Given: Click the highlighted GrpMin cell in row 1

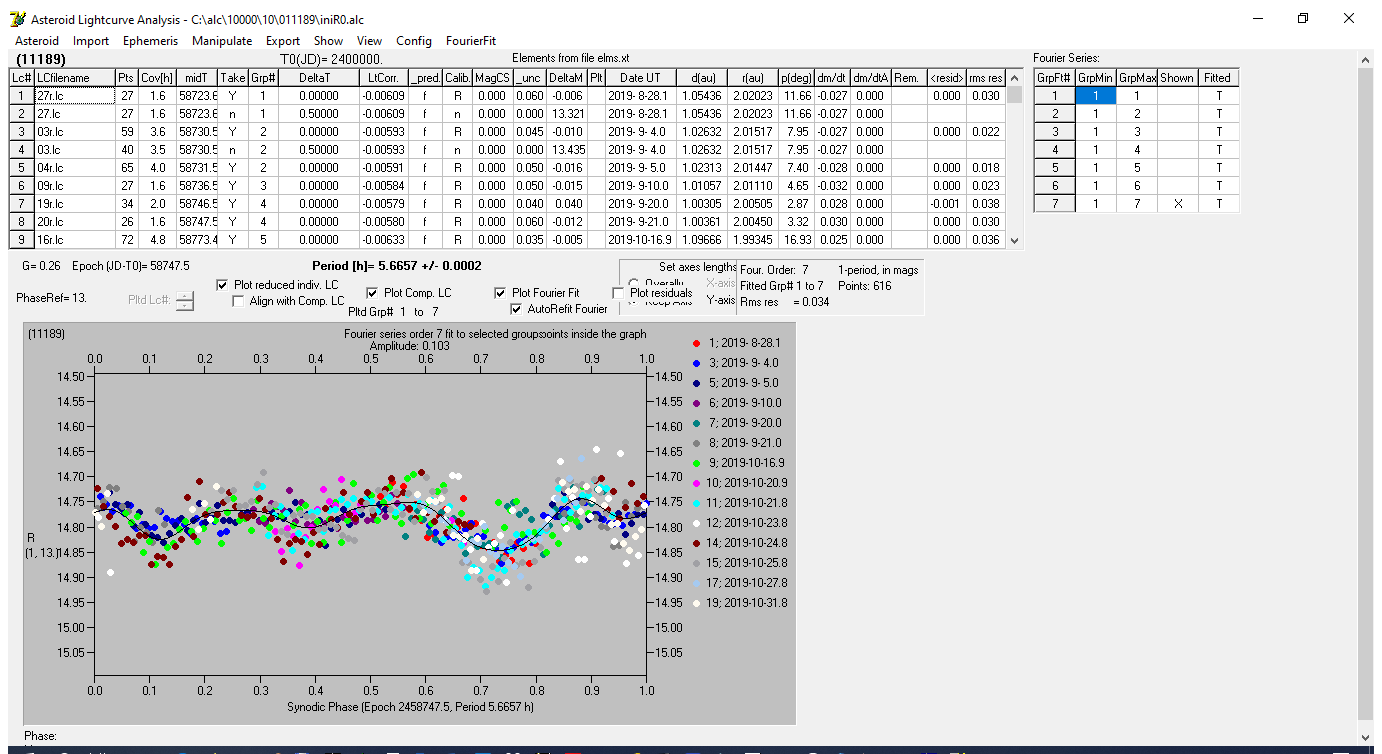Looking at the screenshot, I should [x=1095, y=96].
